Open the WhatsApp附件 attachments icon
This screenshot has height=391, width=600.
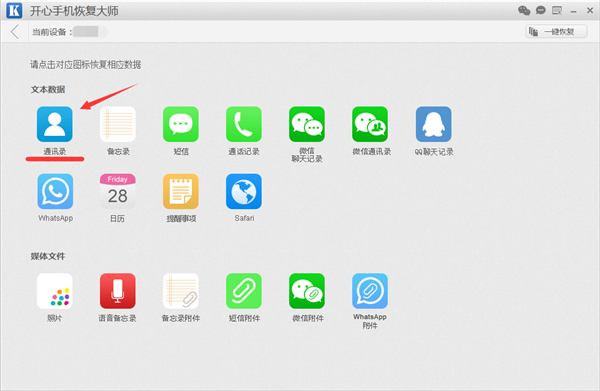[x=370, y=291]
